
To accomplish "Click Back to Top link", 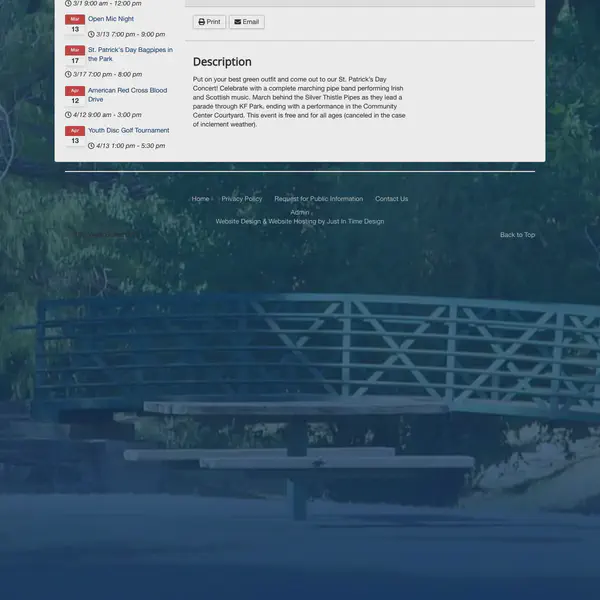I will tap(517, 235).
